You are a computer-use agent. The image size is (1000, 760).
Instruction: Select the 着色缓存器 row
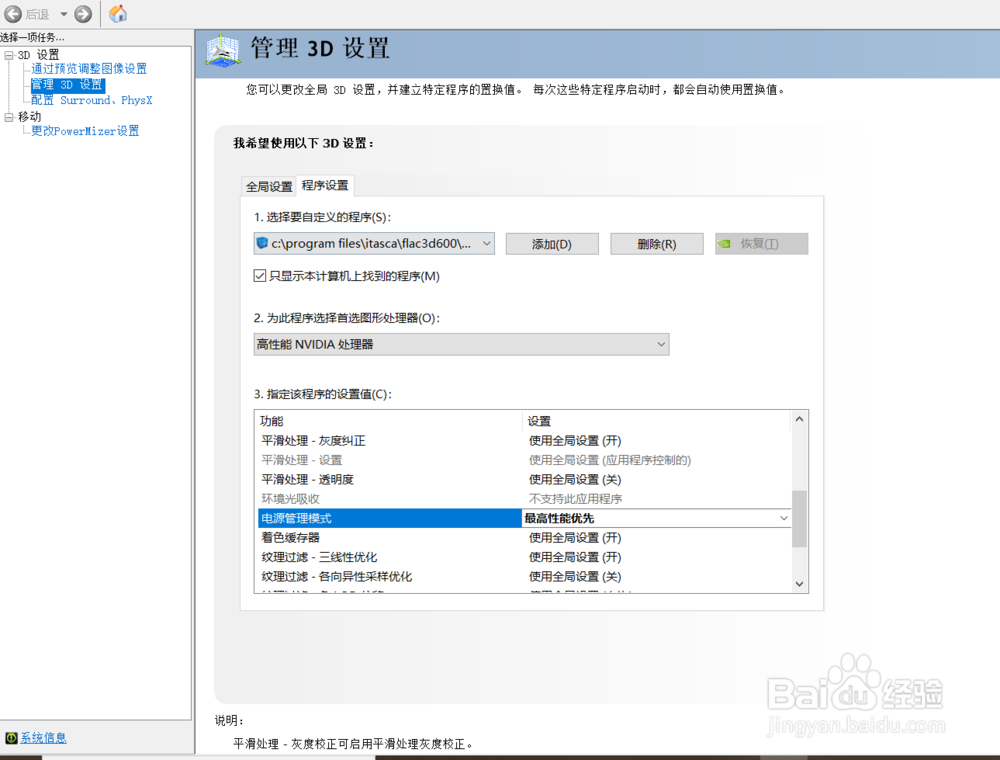523,537
